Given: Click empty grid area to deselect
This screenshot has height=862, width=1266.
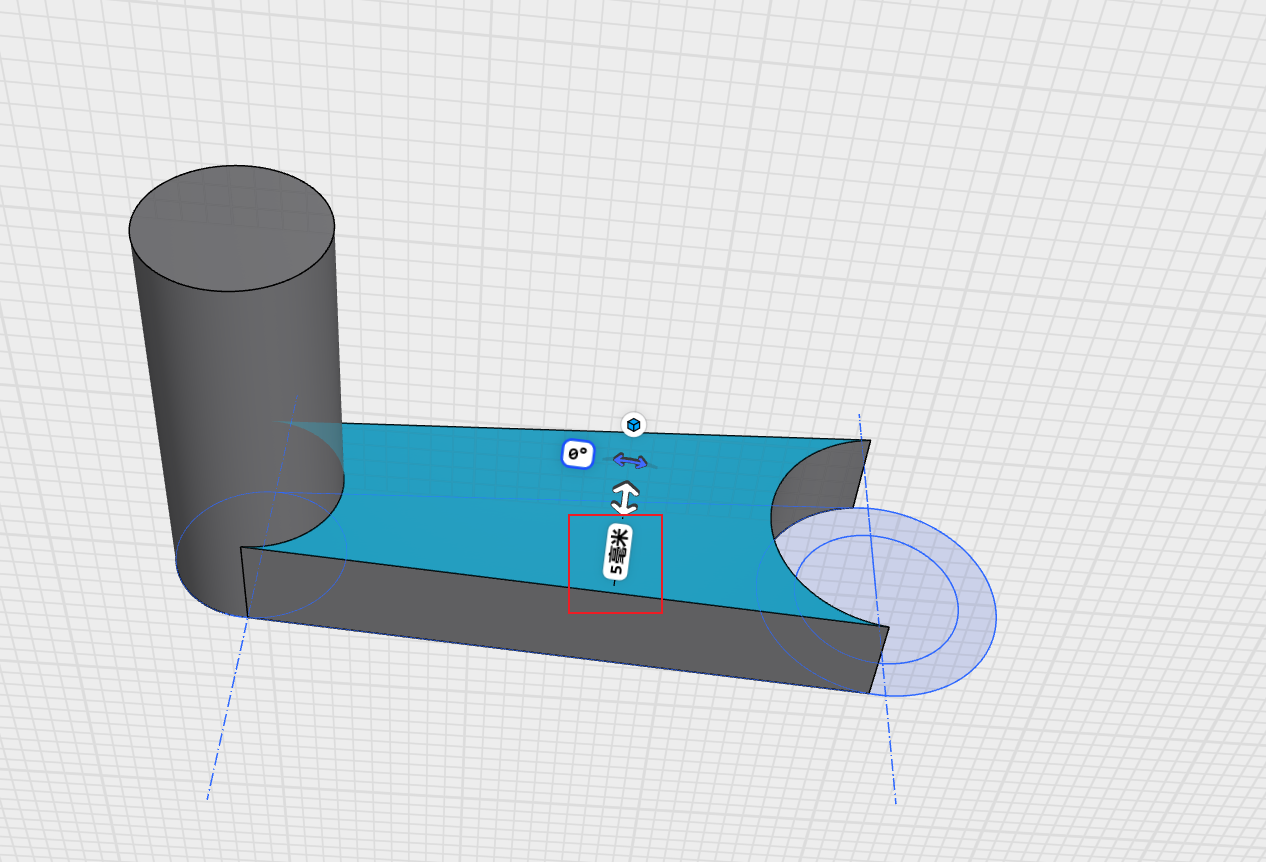Looking at the screenshot, I should [x=900, y=200].
